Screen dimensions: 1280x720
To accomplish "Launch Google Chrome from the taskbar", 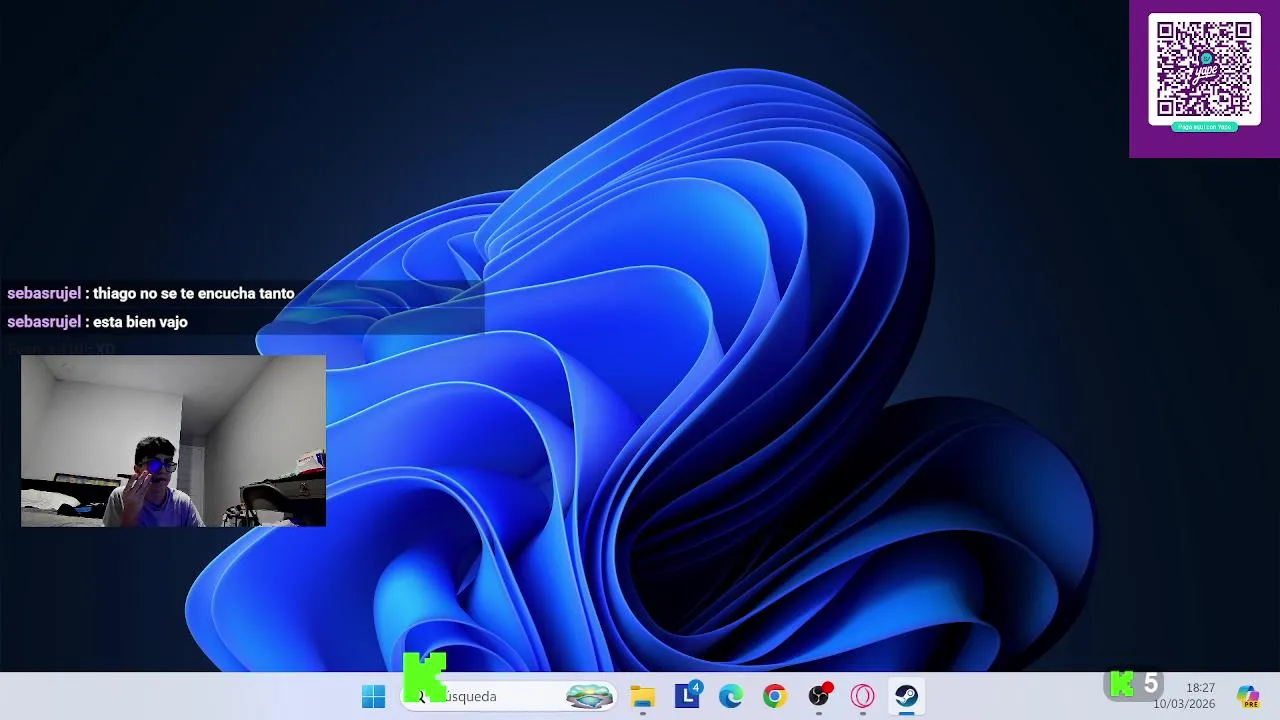I will click(x=775, y=696).
